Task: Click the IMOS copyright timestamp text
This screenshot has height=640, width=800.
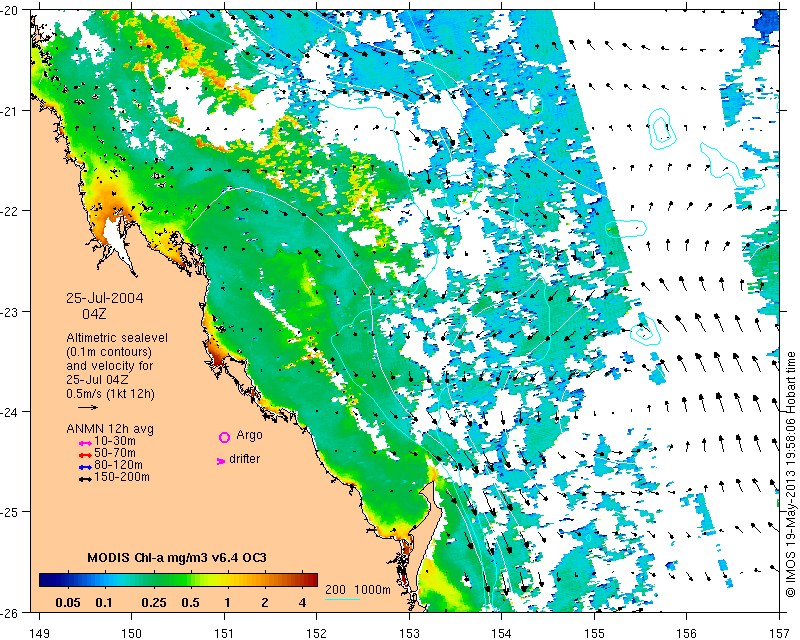Action: (791, 474)
